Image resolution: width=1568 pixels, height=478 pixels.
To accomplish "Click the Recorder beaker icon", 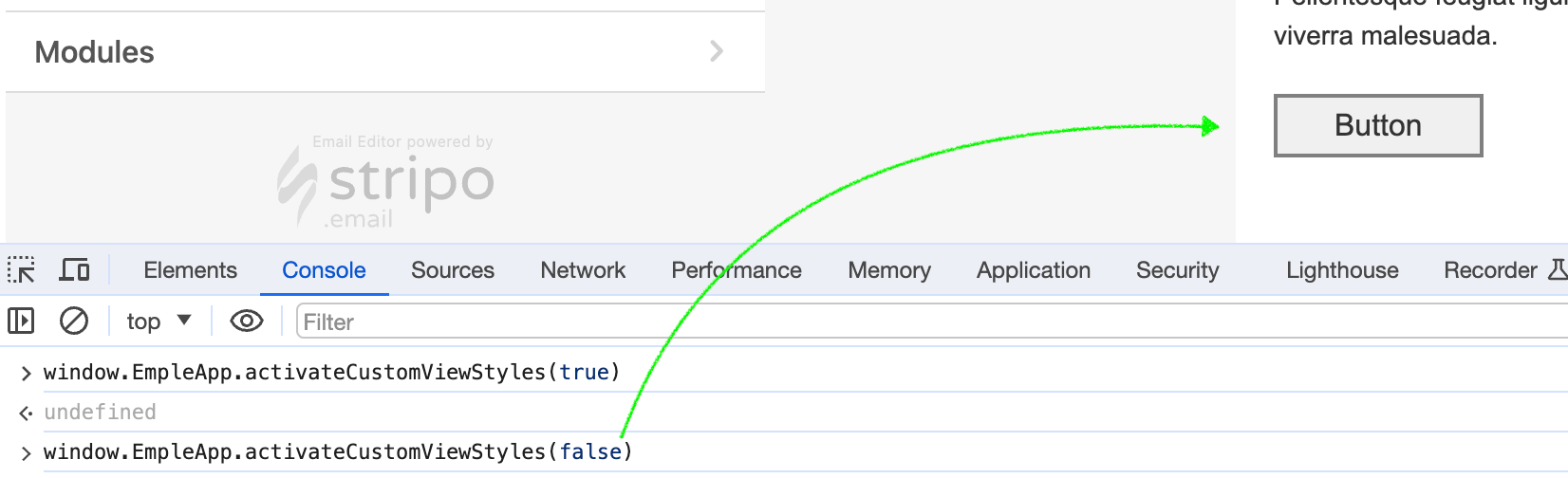I will (1558, 270).
